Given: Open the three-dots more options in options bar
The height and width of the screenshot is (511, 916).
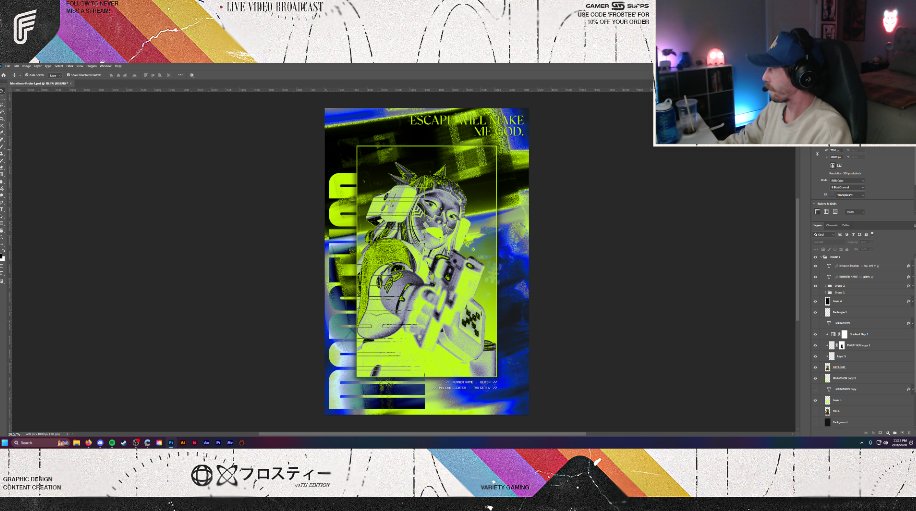Looking at the screenshot, I should 181,75.
